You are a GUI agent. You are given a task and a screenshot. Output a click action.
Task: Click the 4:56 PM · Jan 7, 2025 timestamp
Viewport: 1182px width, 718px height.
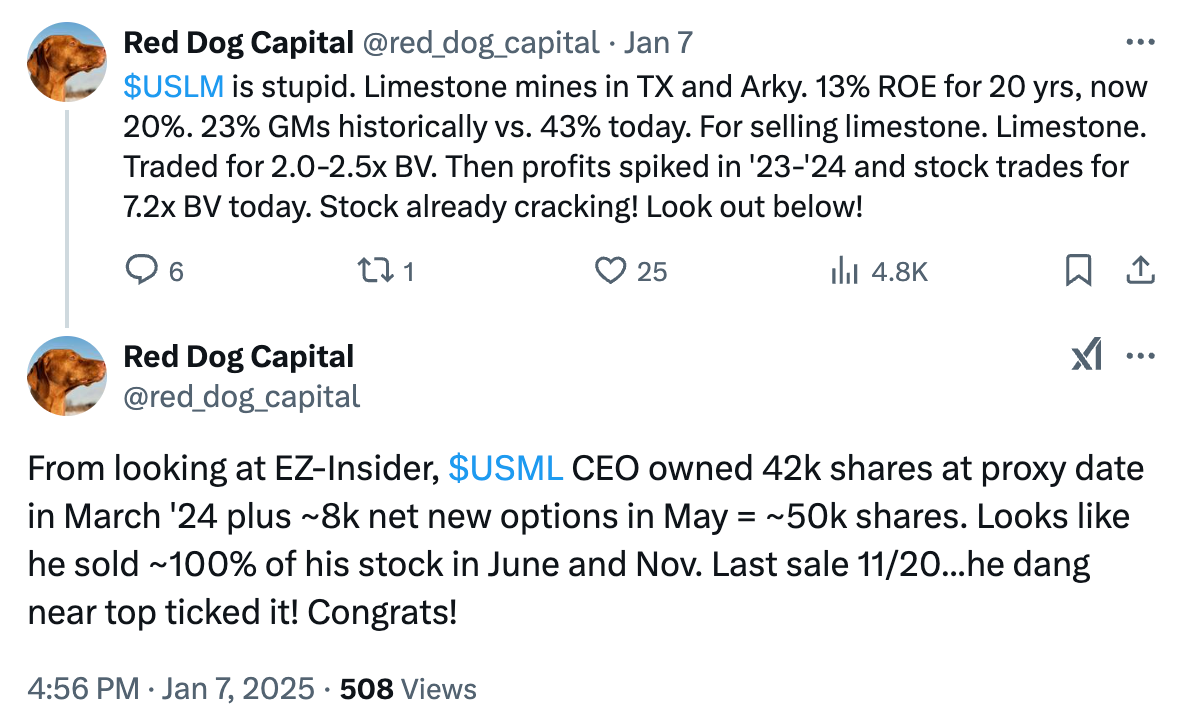click(x=171, y=689)
